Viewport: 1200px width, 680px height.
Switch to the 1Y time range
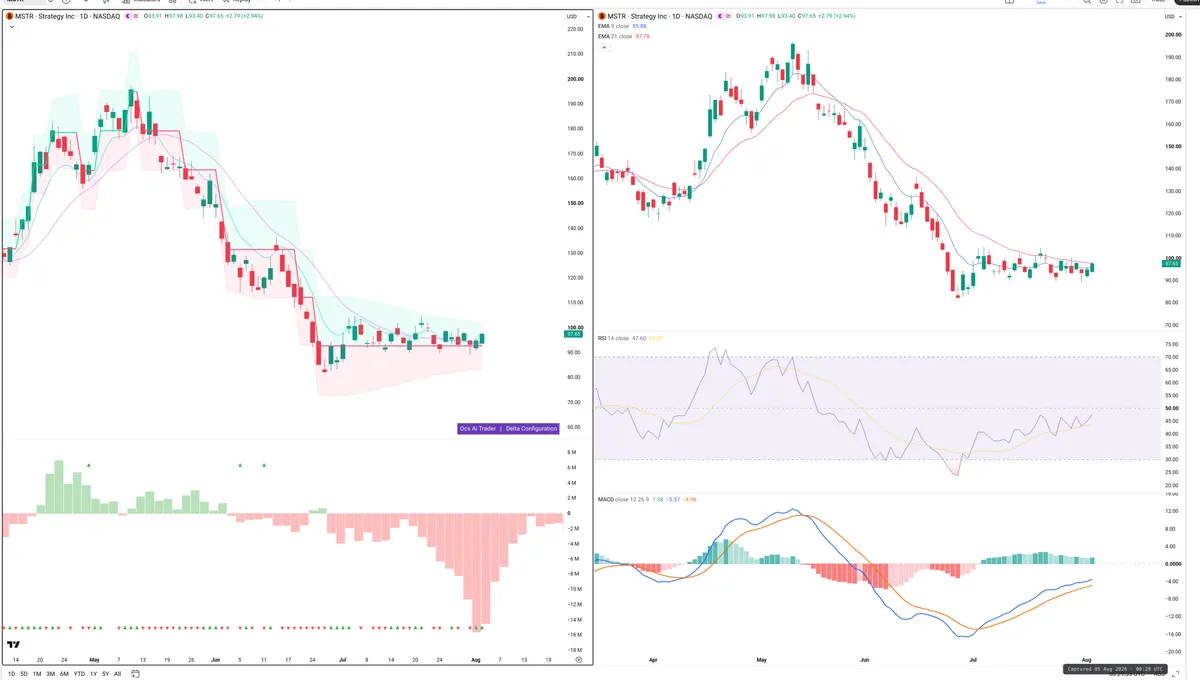[93, 673]
